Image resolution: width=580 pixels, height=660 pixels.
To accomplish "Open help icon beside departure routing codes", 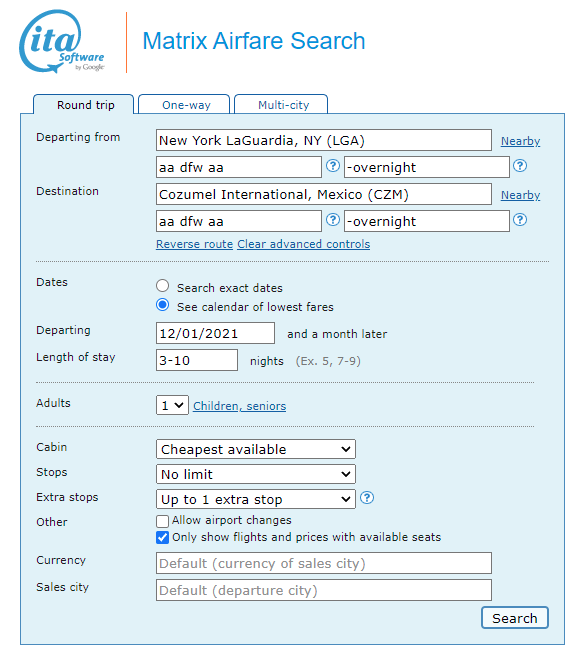I will (333, 166).
